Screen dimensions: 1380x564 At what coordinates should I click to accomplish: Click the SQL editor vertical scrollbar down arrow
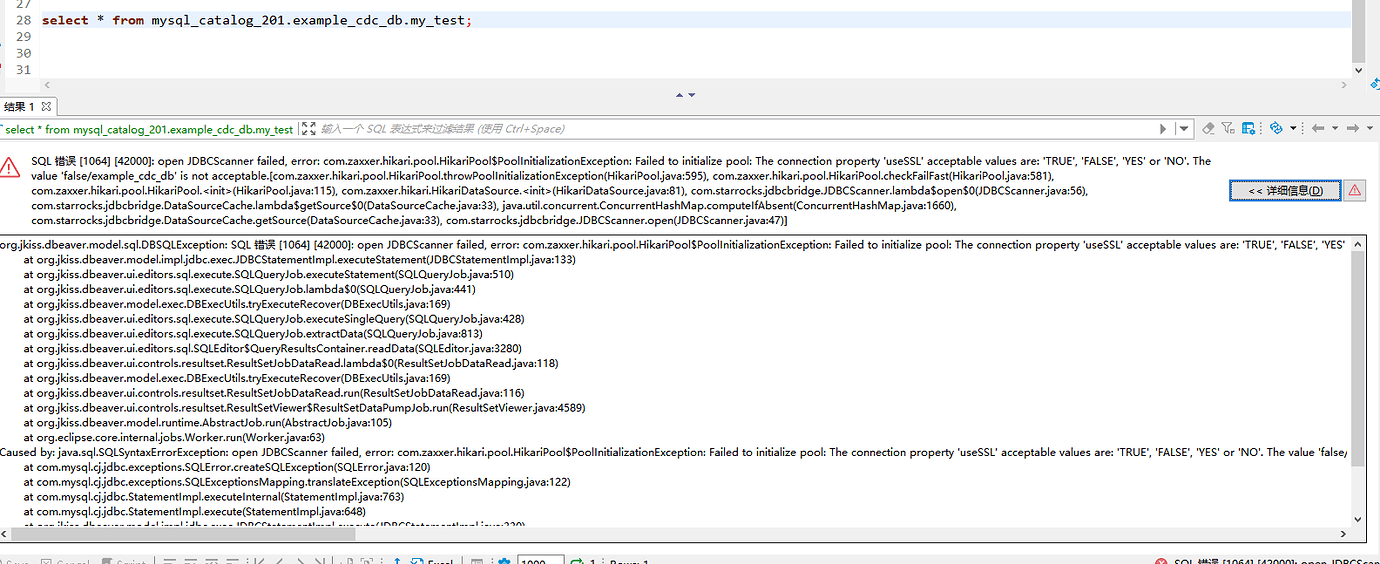(1358, 71)
